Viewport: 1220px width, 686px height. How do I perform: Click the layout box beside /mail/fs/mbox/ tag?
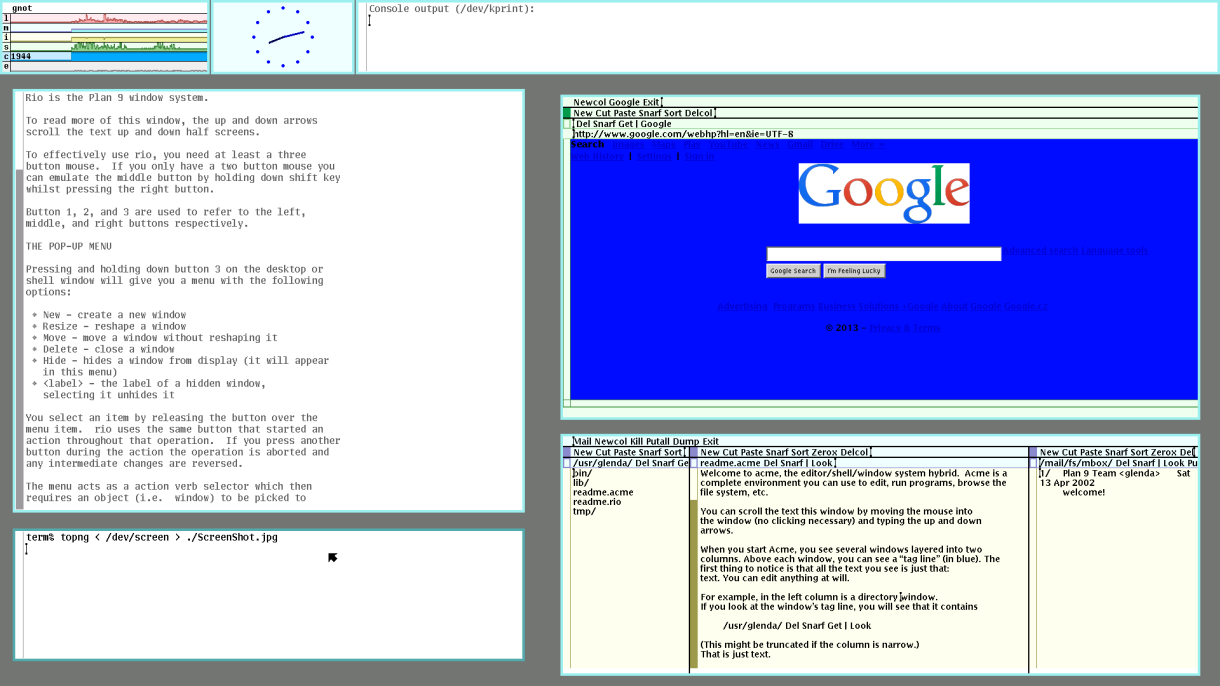tap(1033, 463)
